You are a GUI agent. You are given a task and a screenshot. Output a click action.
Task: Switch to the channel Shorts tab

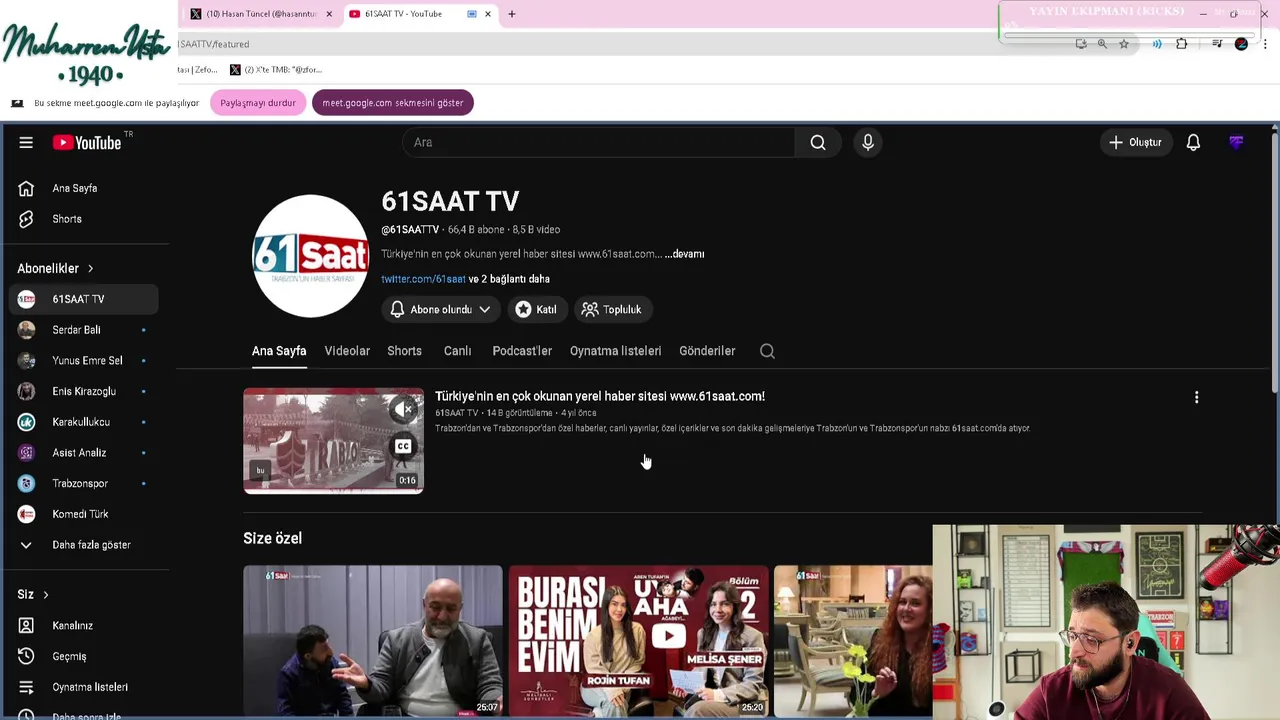pyautogui.click(x=404, y=351)
